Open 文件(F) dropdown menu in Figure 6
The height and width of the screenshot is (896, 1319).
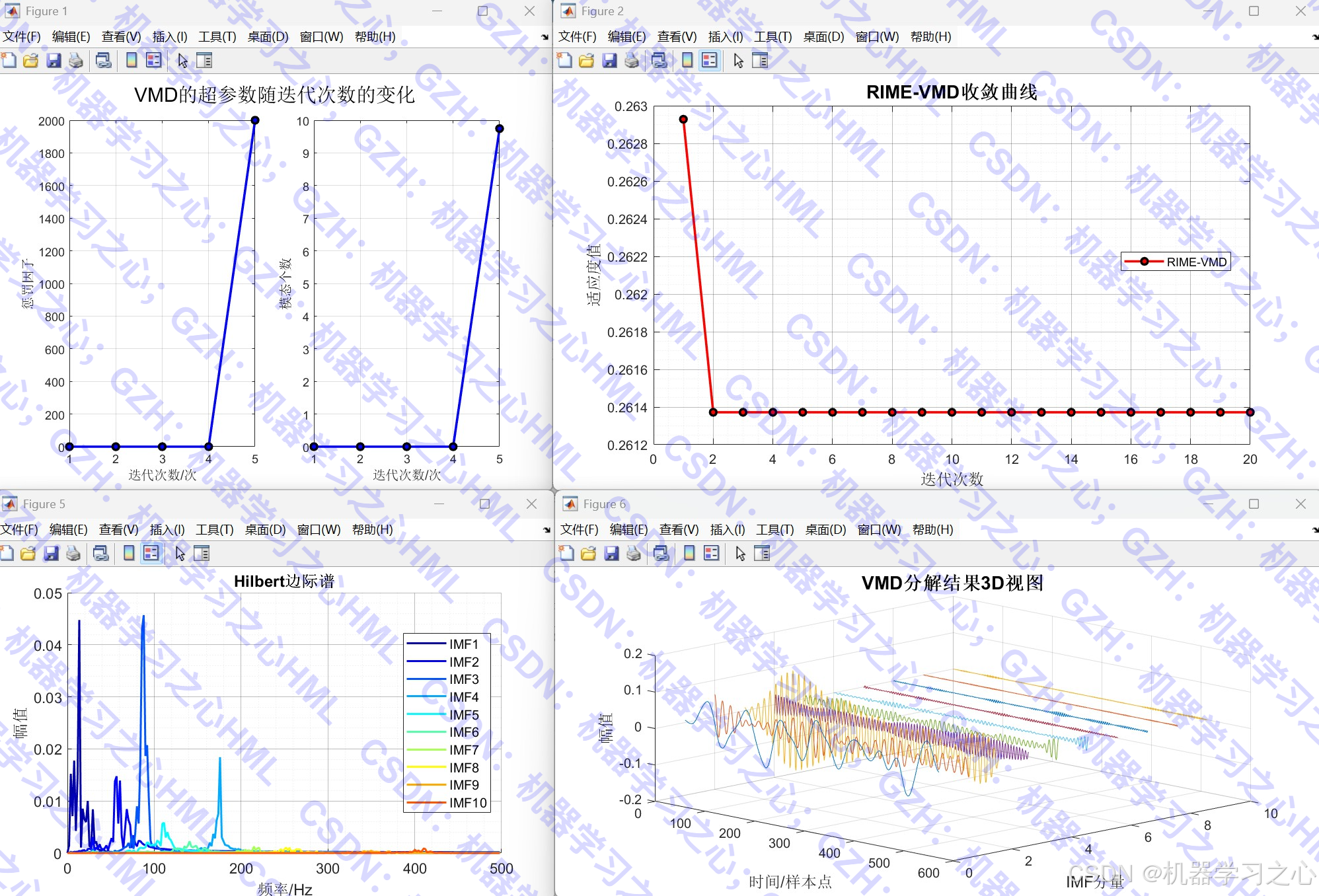point(579,530)
